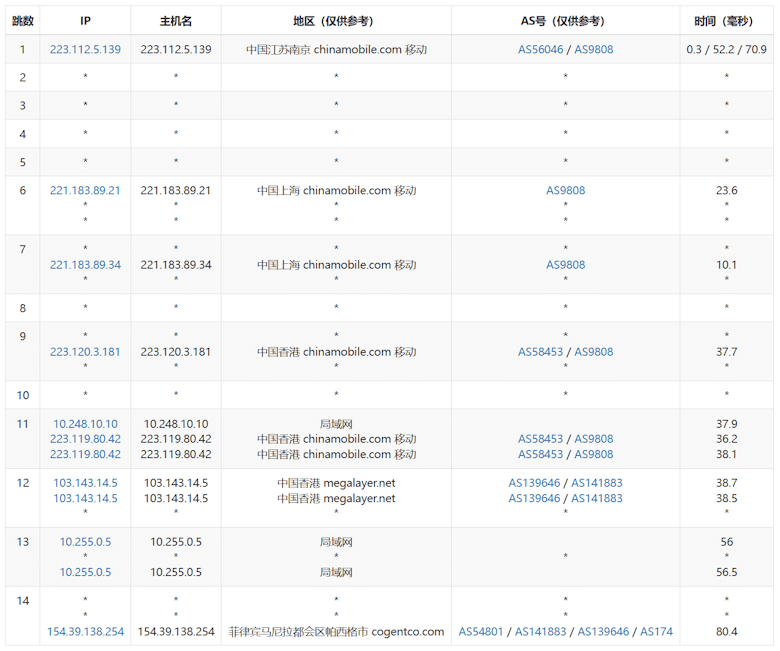
Task: Click the 主机名 column header
Action: pos(175,20)
